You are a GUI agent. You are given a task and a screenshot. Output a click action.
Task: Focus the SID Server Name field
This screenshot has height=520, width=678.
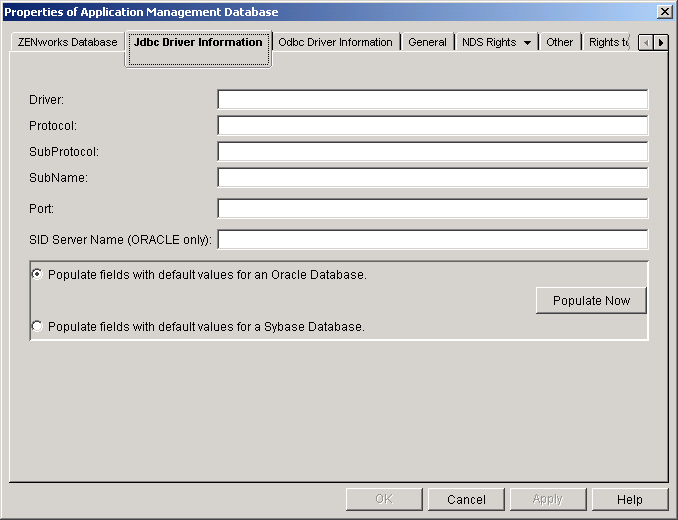click(432, 239)
